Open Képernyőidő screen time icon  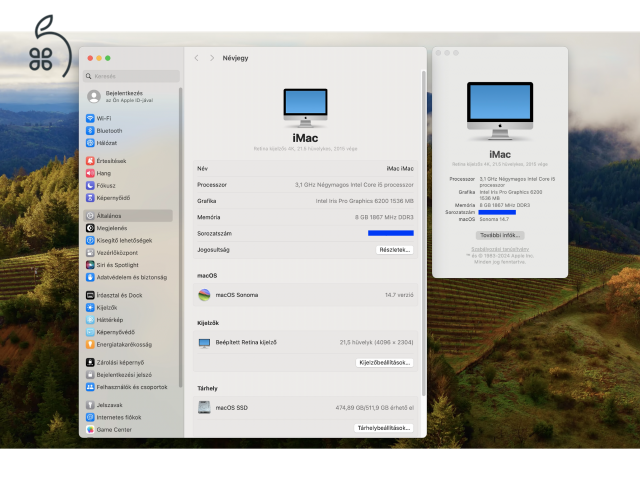[x=90, y=198]
